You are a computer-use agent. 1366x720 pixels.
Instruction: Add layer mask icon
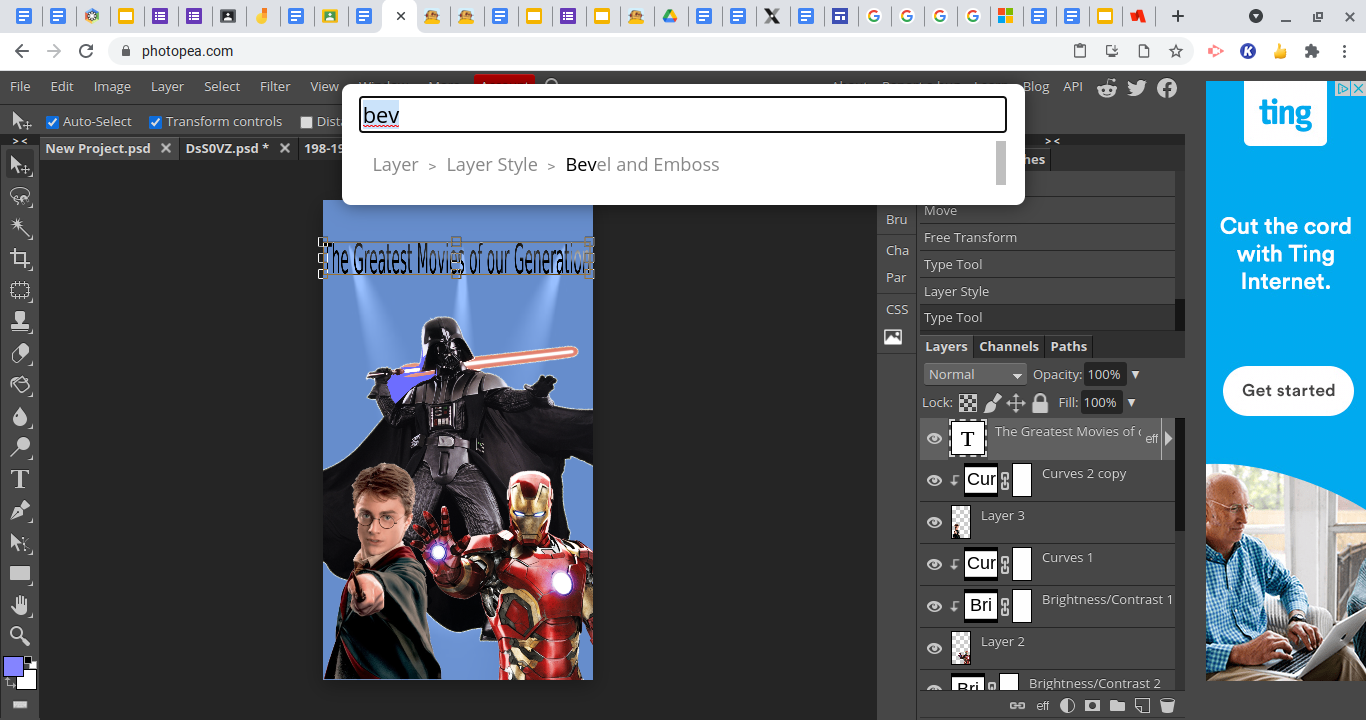tap(1092, 706)
